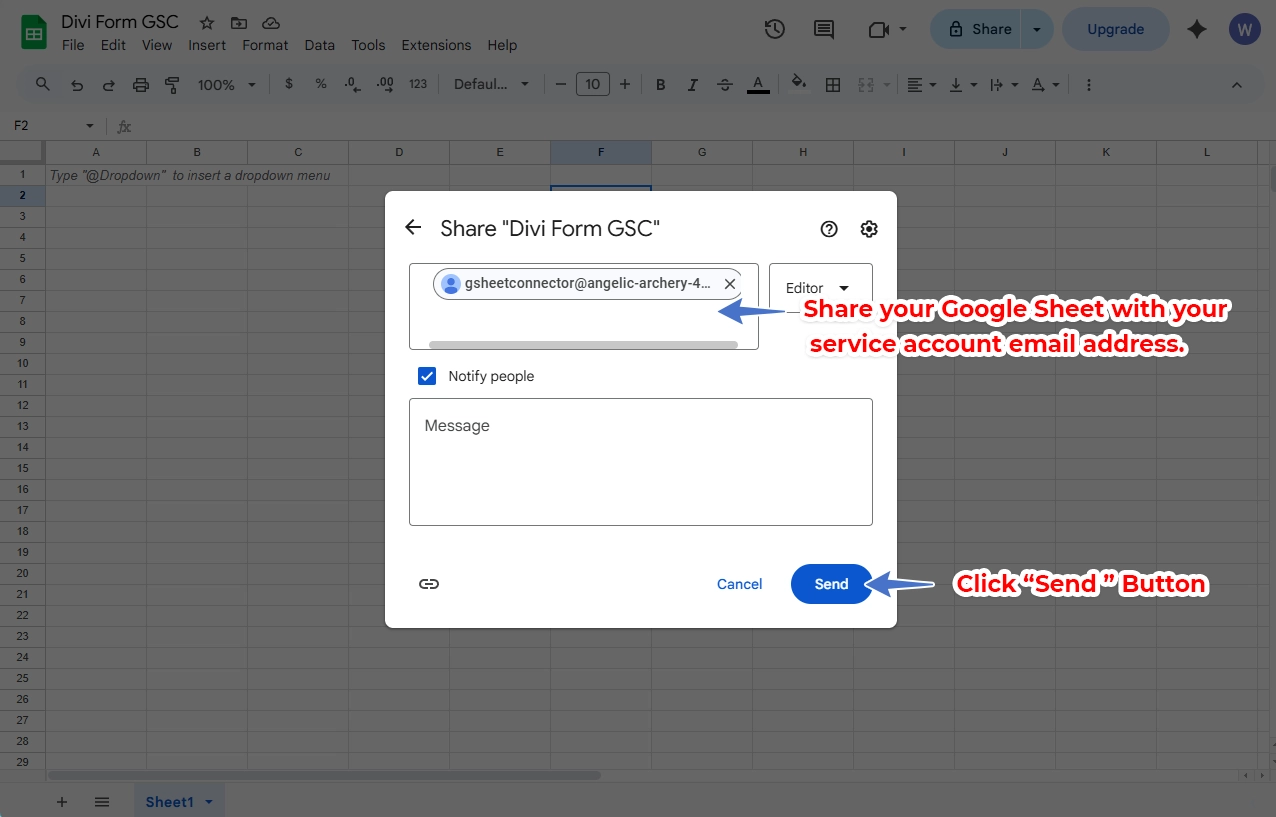This screenshot has height=817, width=1276.
Task: Open the fill color tool
Action: pos(798,84)
